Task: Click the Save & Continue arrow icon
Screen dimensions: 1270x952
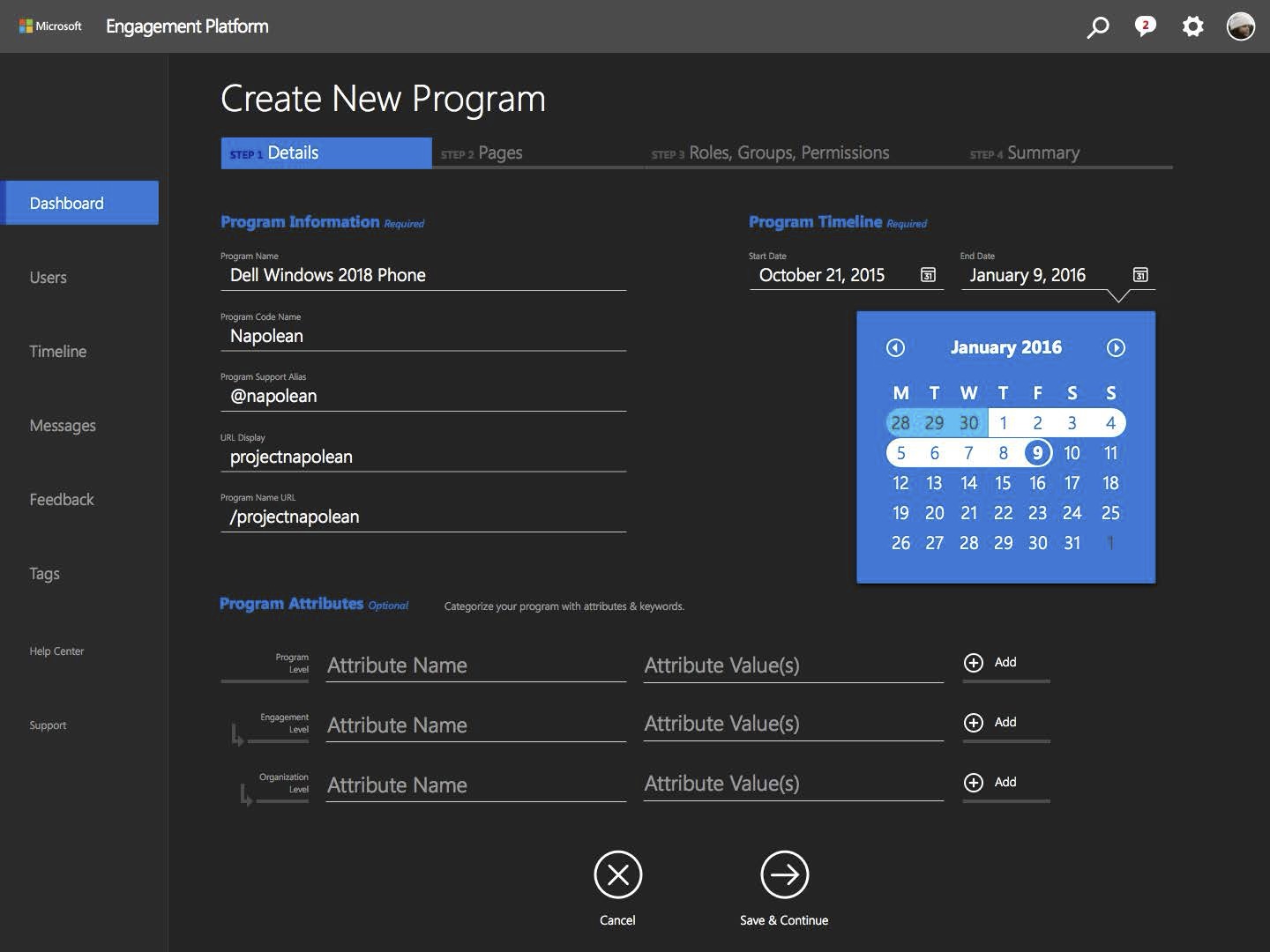Action: coord(784,874)
